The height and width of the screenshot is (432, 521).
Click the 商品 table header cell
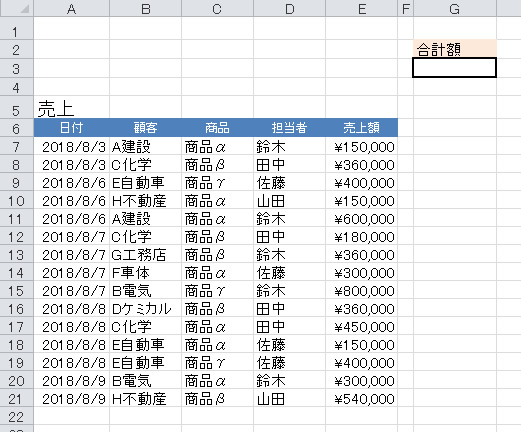tap(217, 128)
